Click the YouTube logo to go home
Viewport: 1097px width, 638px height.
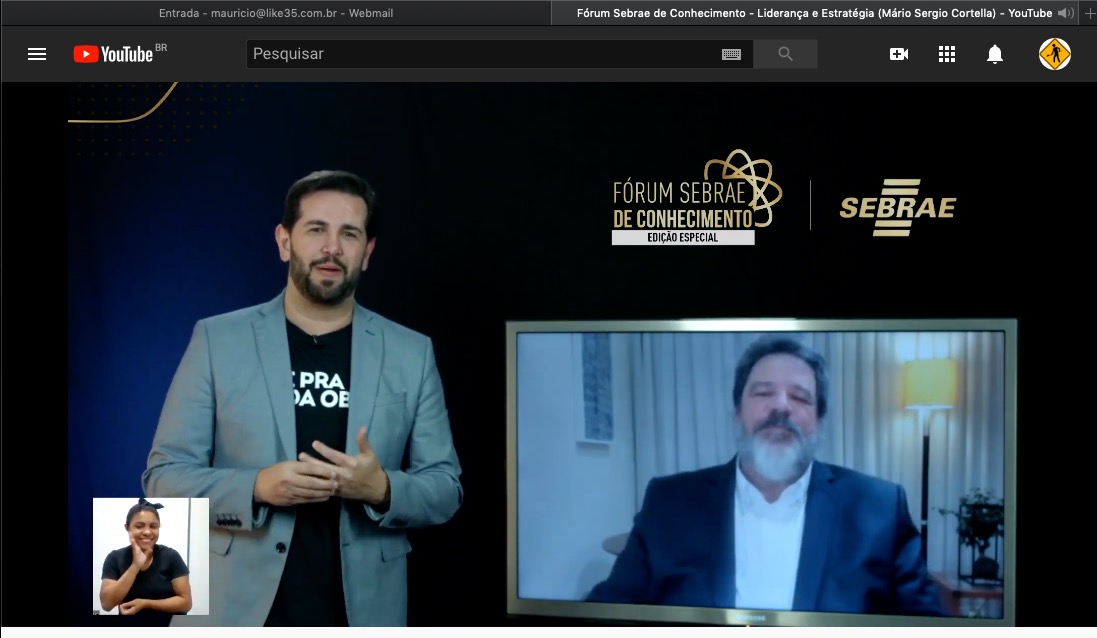coord(114,54)
